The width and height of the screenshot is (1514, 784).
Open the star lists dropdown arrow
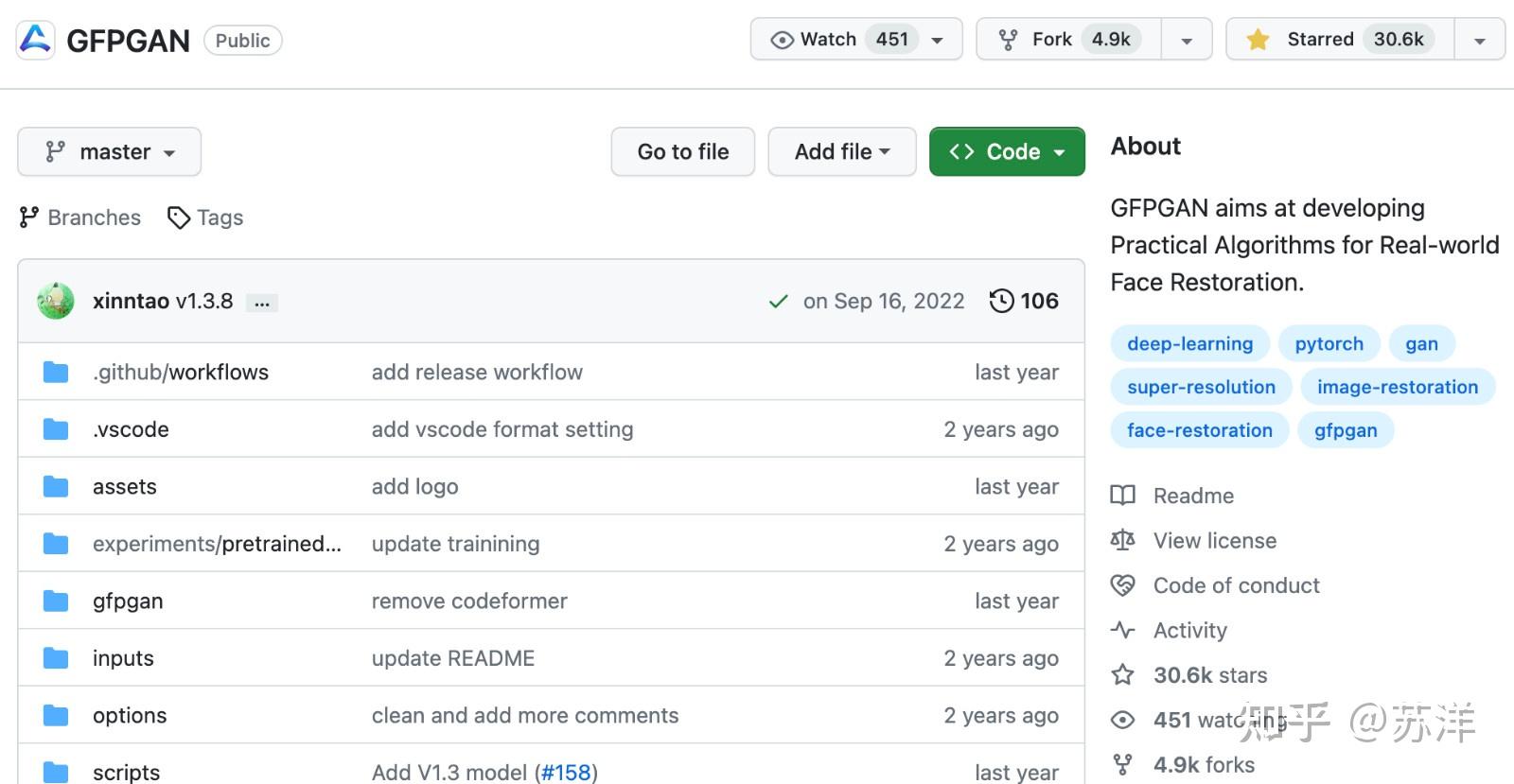1479,41
